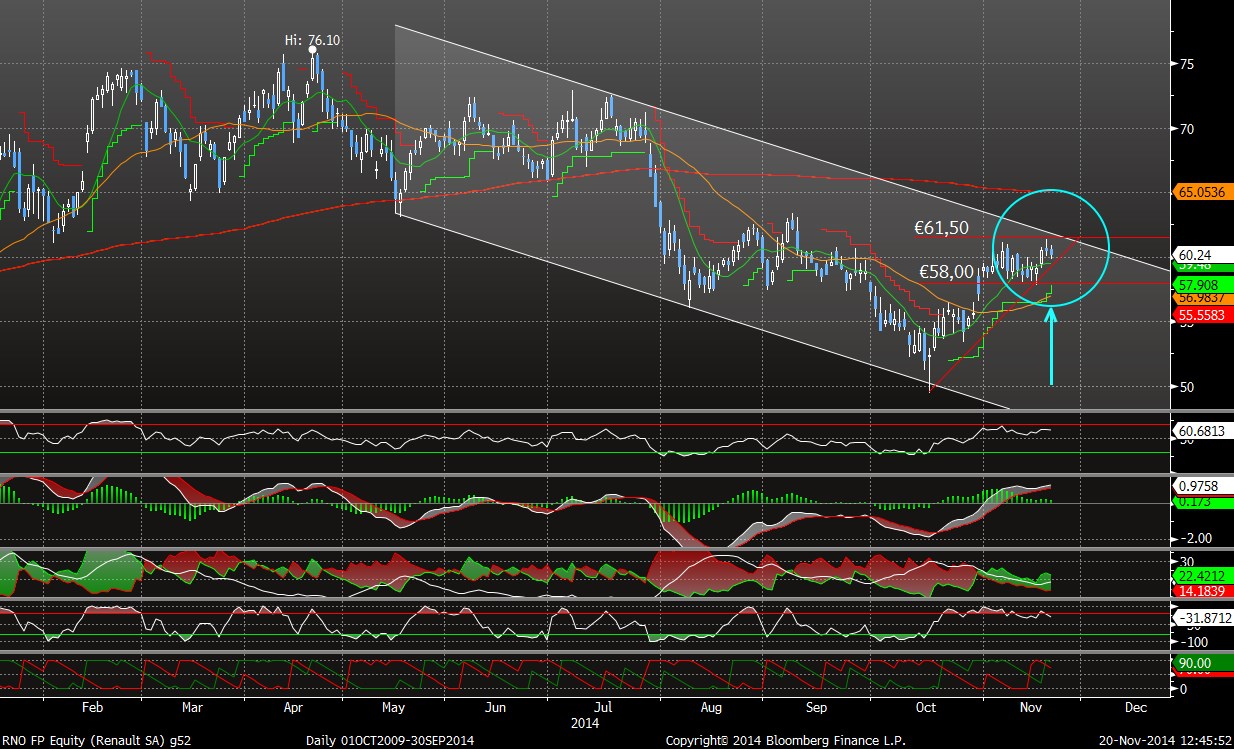Click the 60.6813 RSI value label

pyautogui.click(x=1201, y=431)
